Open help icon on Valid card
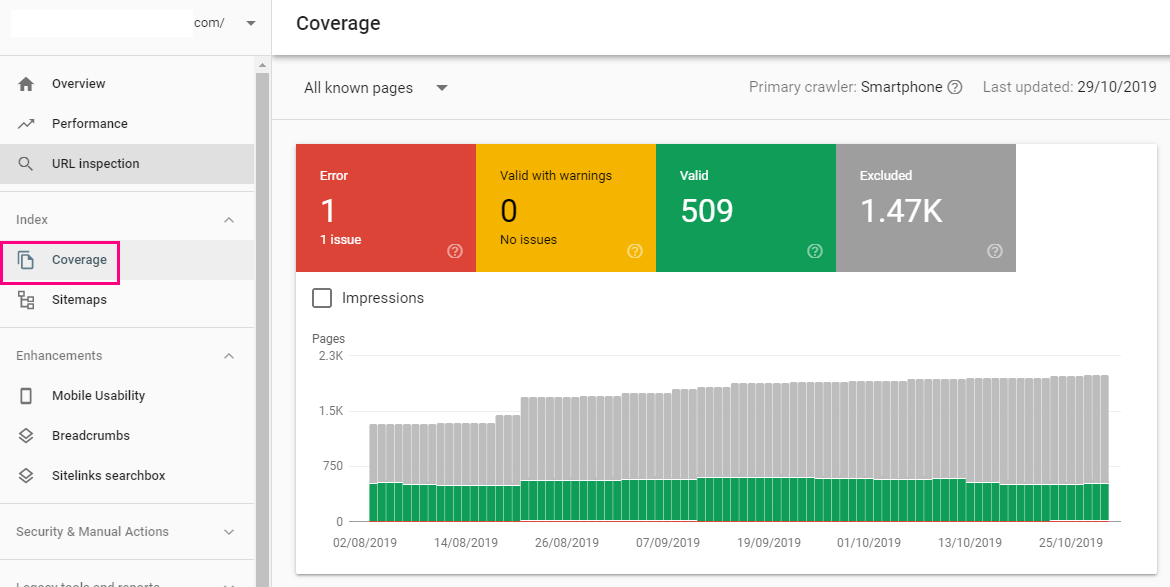This screenshot has height=587, width=1170. tap(815, 251)
